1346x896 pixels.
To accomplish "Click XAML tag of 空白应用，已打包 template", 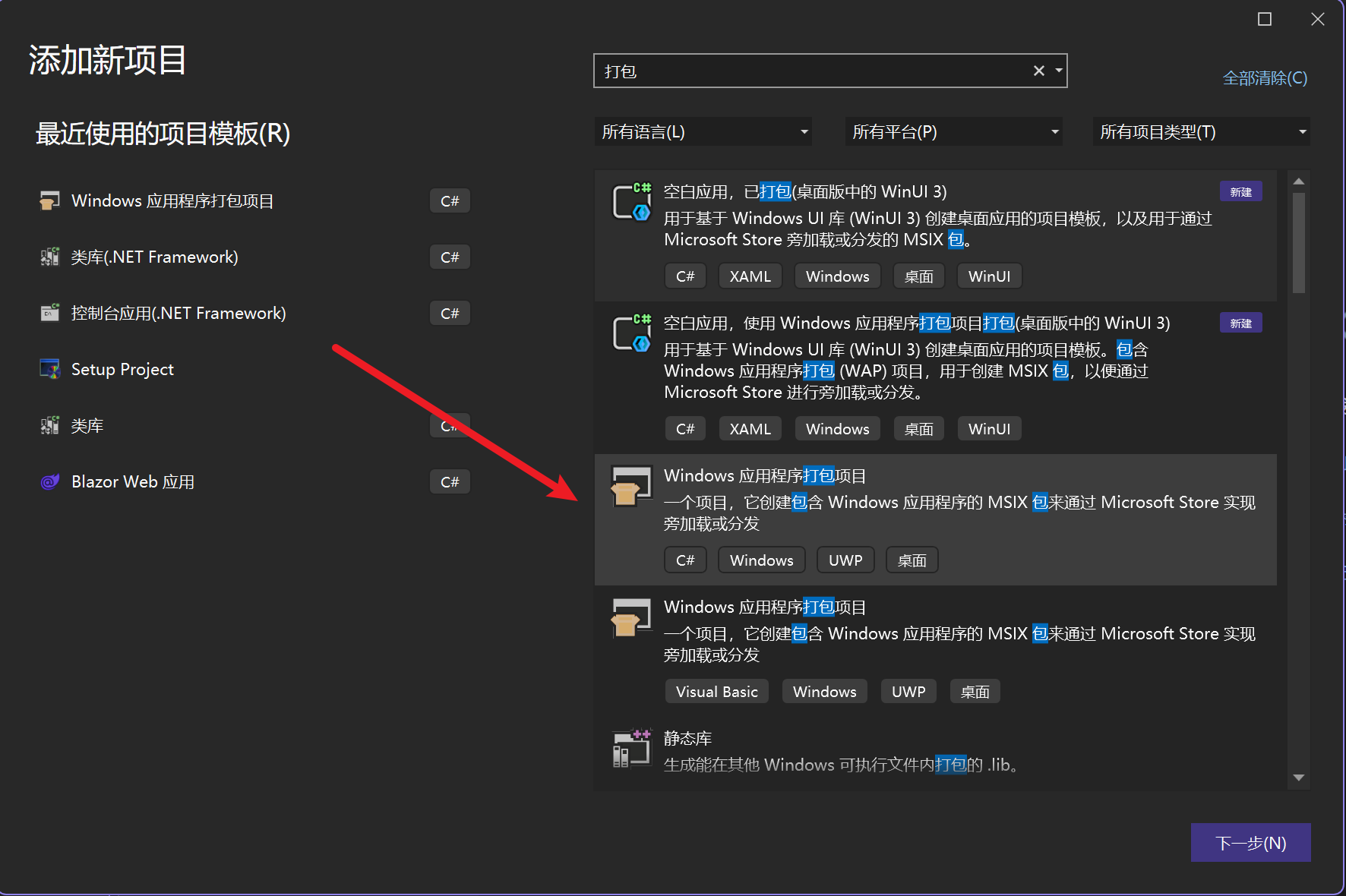I will [x=750, y=276].
